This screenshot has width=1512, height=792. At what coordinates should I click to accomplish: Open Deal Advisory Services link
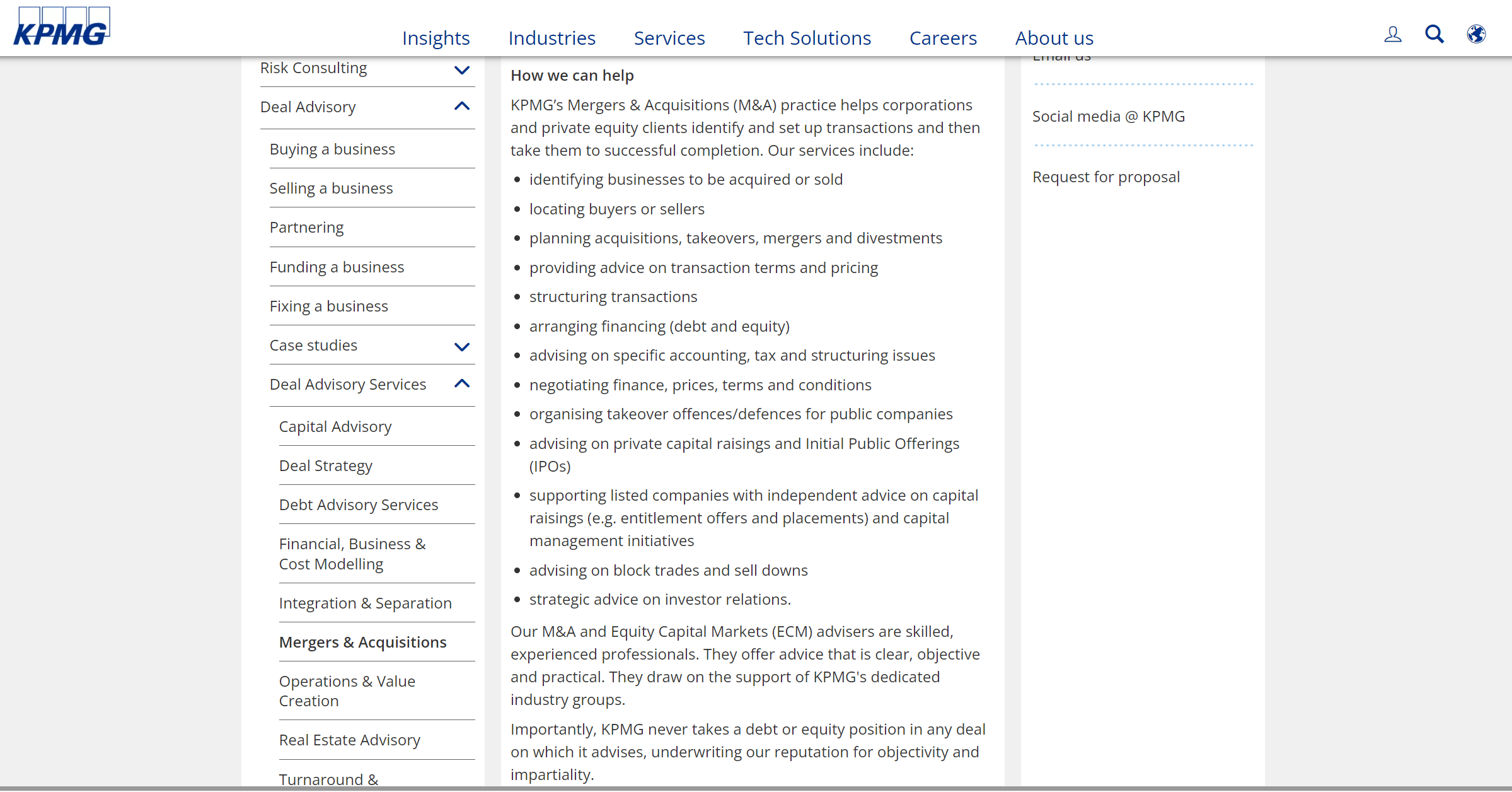[x=348, y=385]
